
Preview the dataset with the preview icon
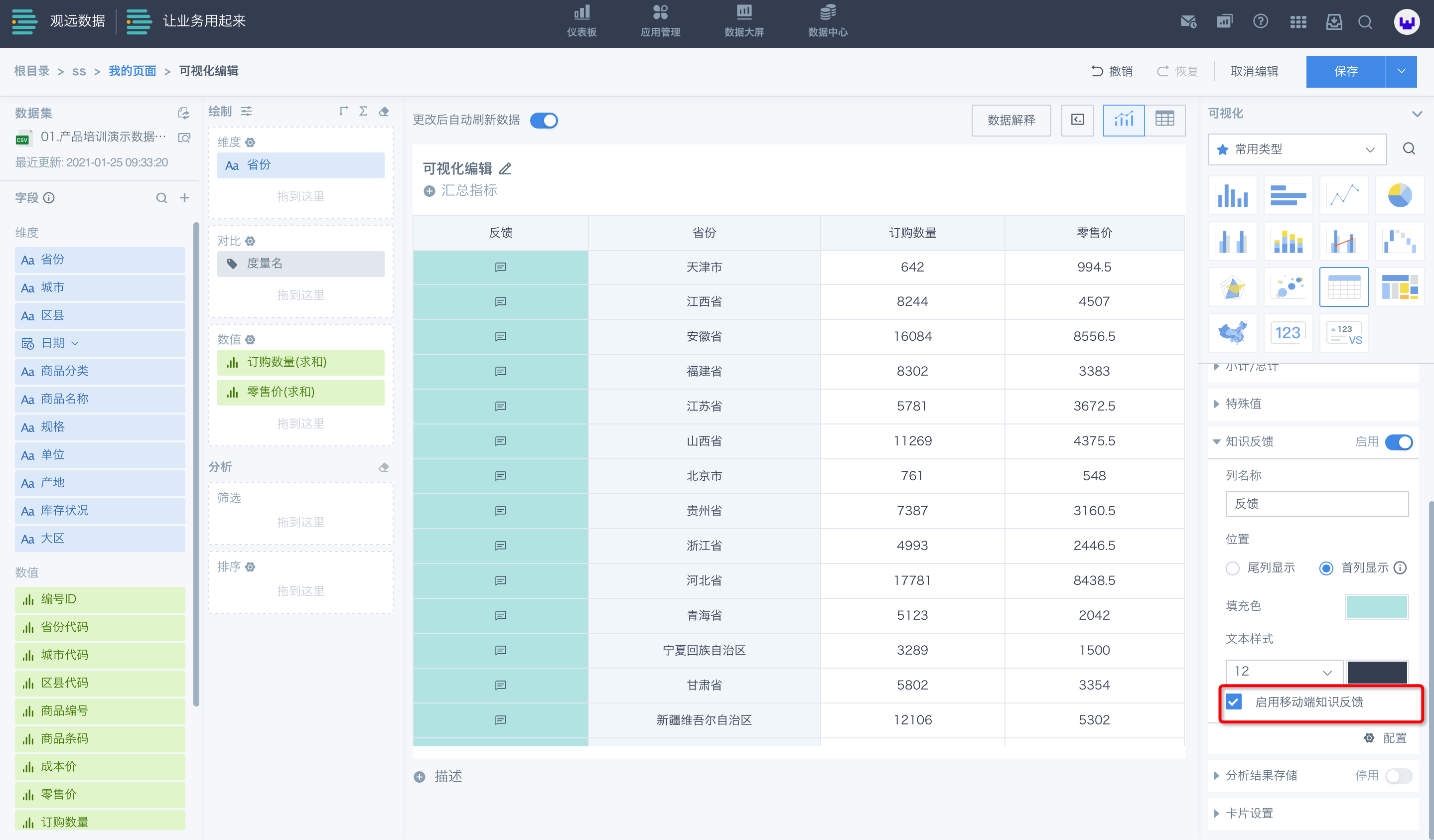tap(184, 137)
